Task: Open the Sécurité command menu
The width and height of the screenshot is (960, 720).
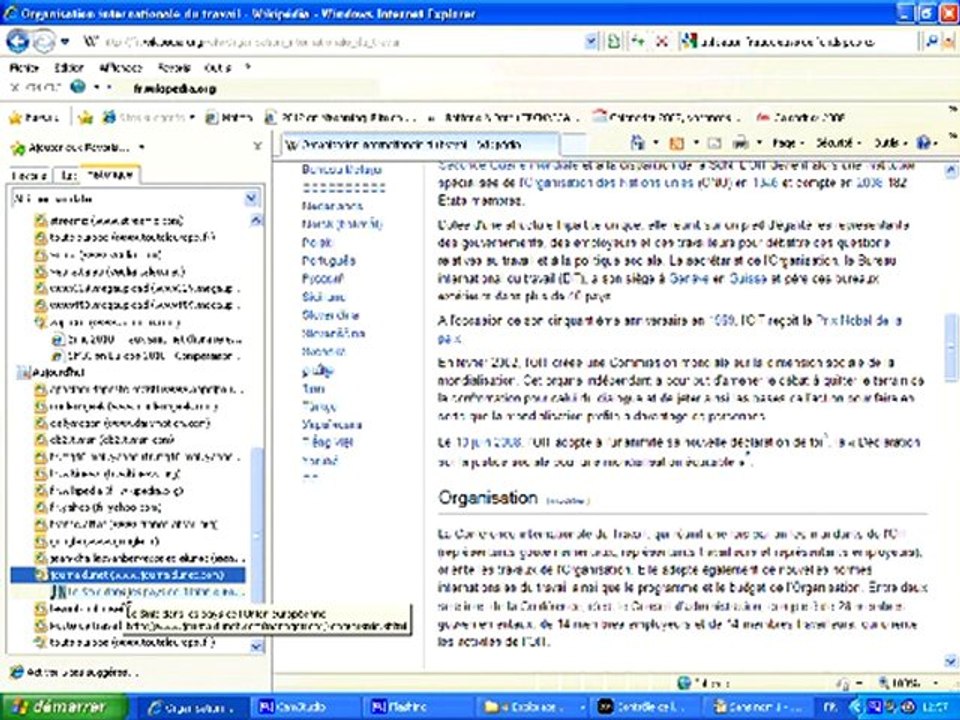Action: coord(837,143)
